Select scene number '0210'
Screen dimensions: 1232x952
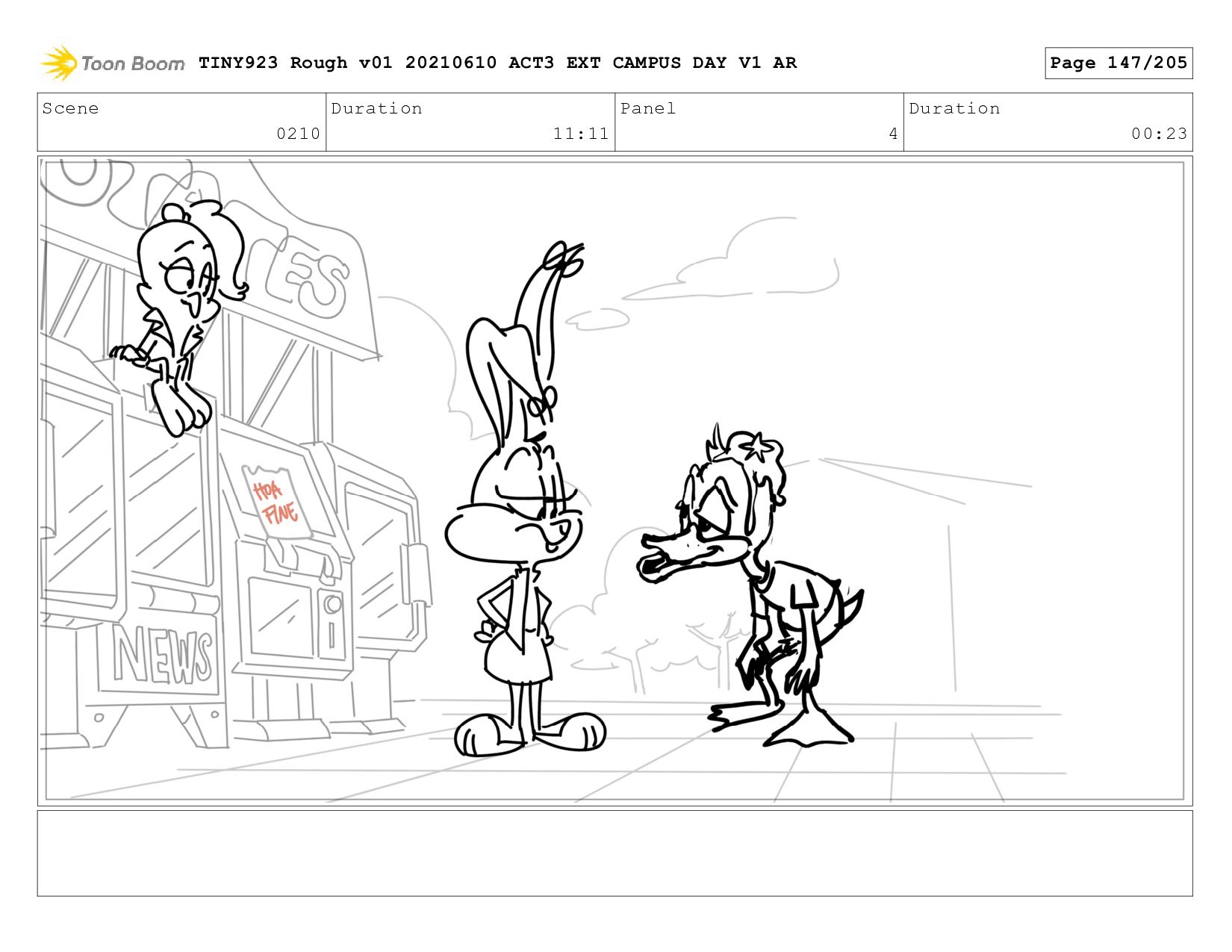click(x=298, y=134)
